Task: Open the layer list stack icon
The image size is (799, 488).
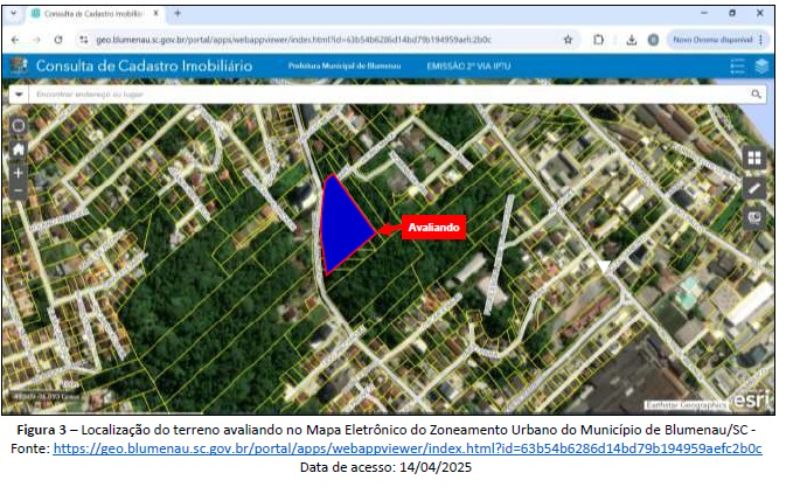Action: click(762, 66)
